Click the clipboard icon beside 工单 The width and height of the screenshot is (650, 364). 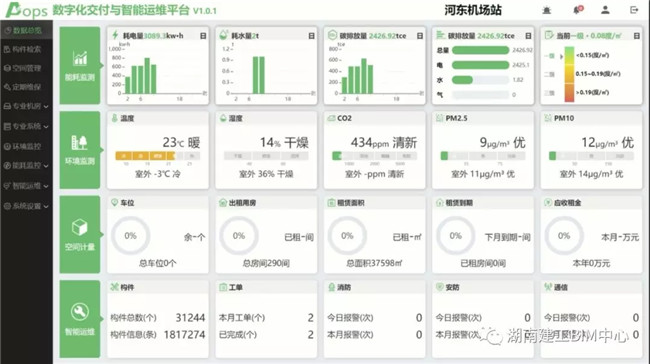223,287
